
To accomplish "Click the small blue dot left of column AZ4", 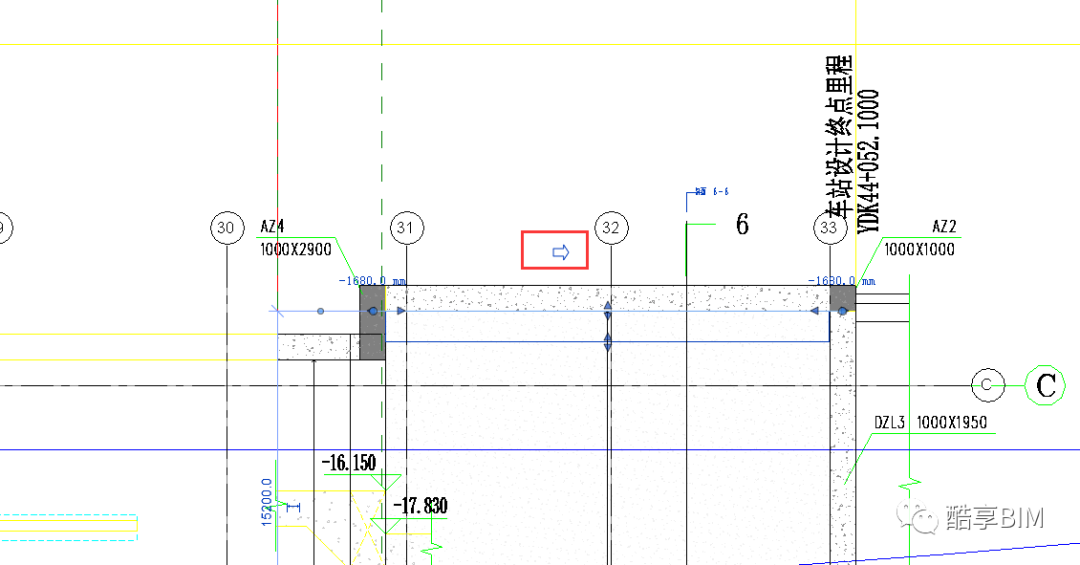I will (320, 311).
